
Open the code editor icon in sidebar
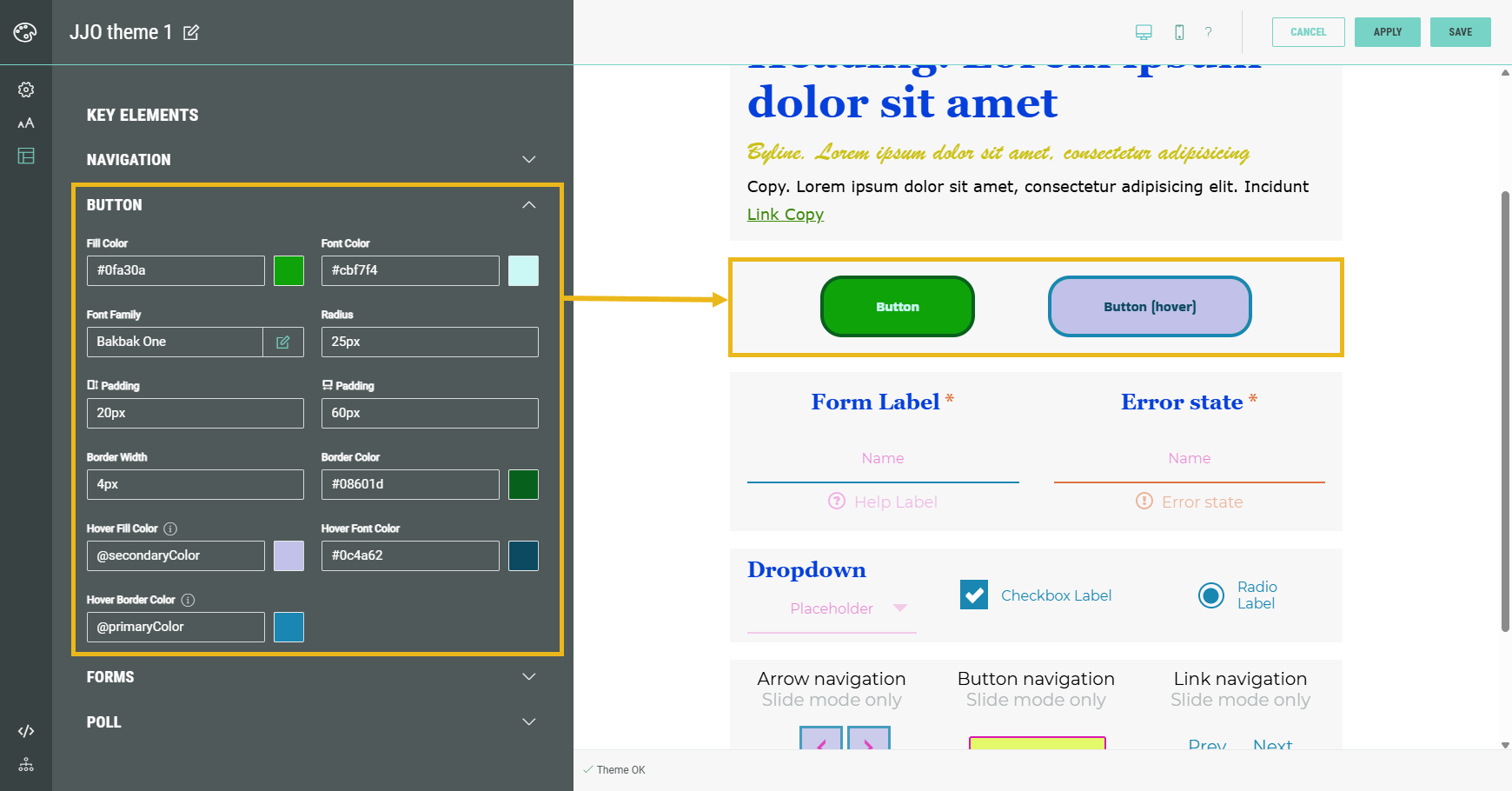26,731
